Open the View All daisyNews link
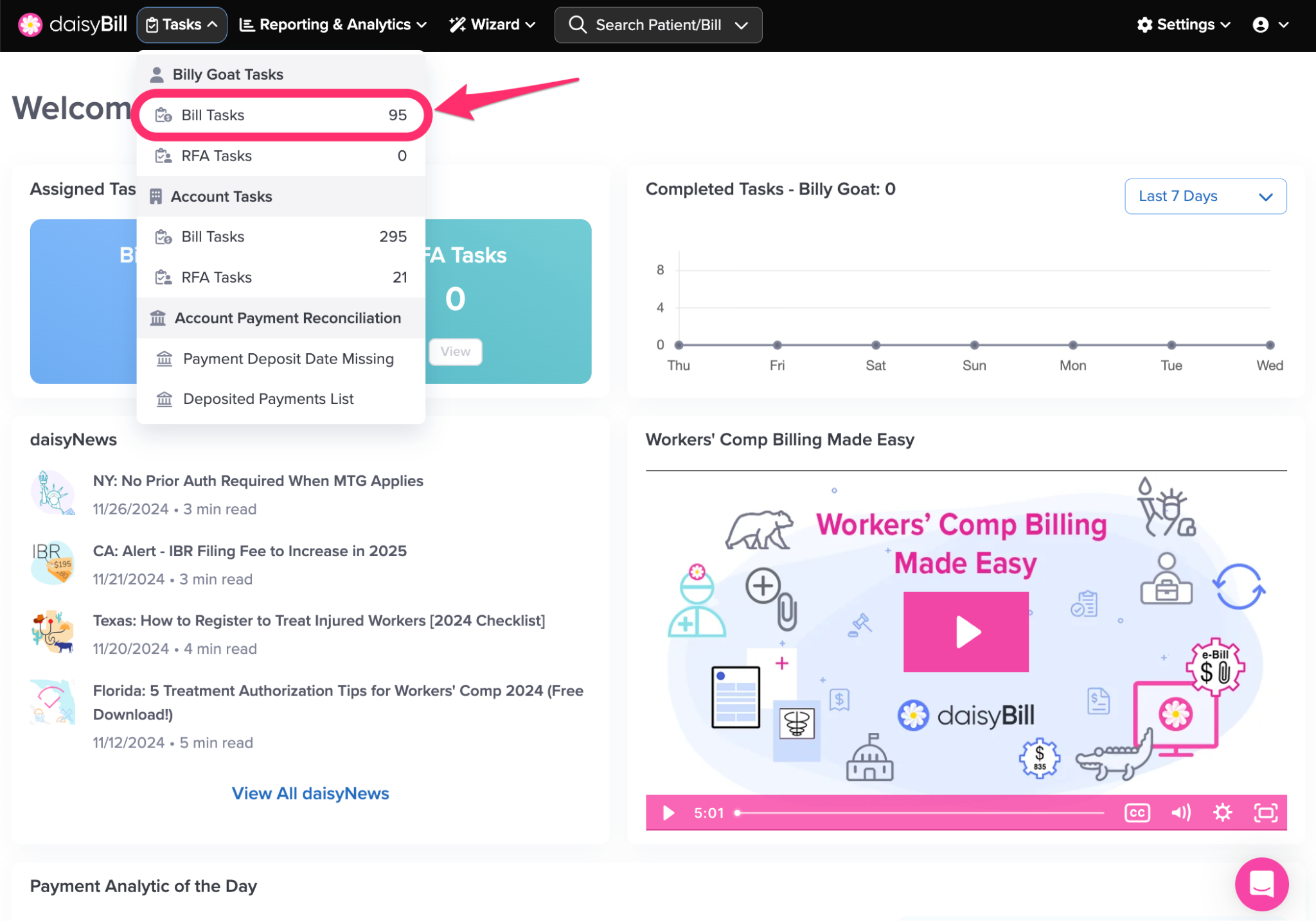1316x921 pixels. 310,793
